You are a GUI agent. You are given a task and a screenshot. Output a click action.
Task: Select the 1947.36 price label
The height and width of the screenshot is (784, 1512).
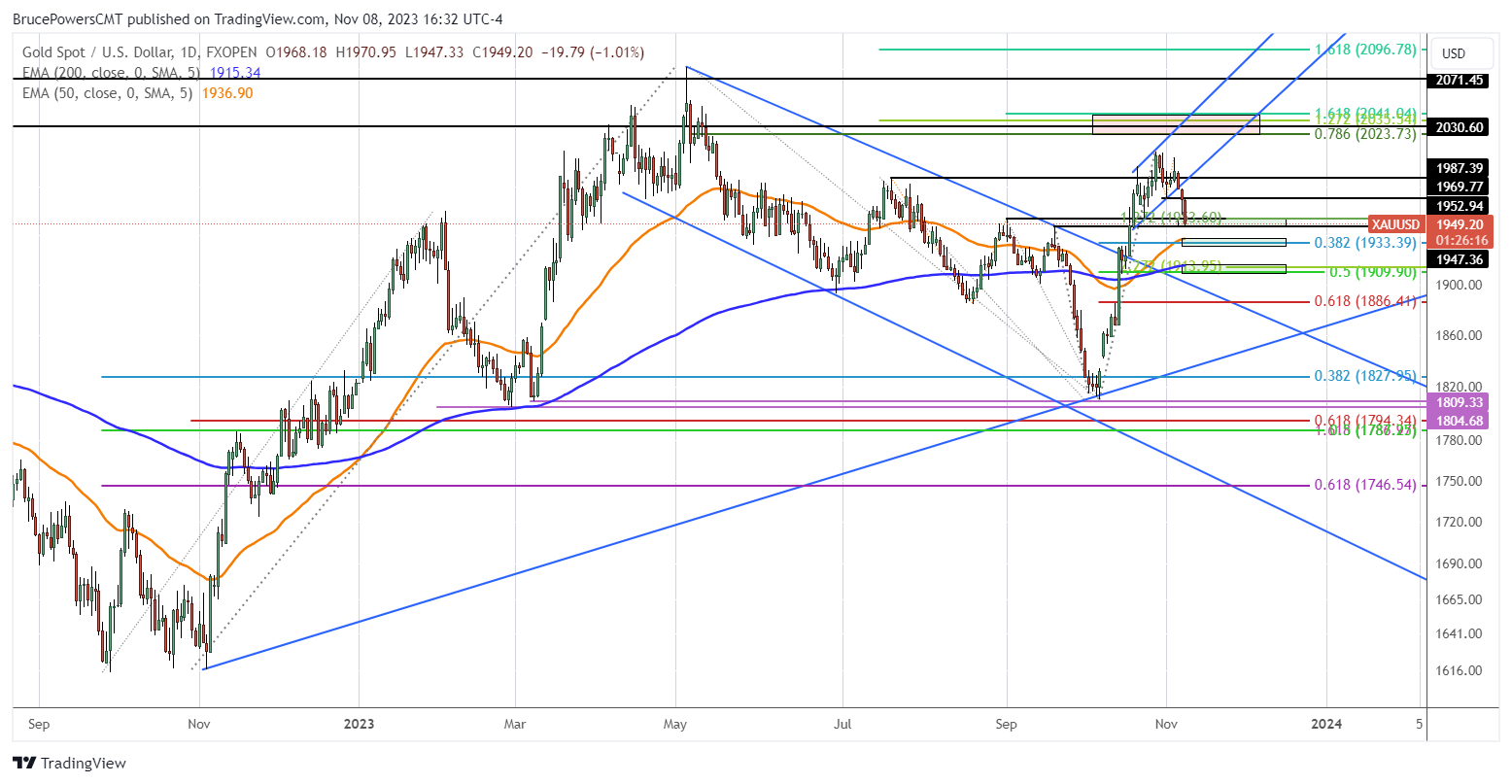click(1459, 259)
